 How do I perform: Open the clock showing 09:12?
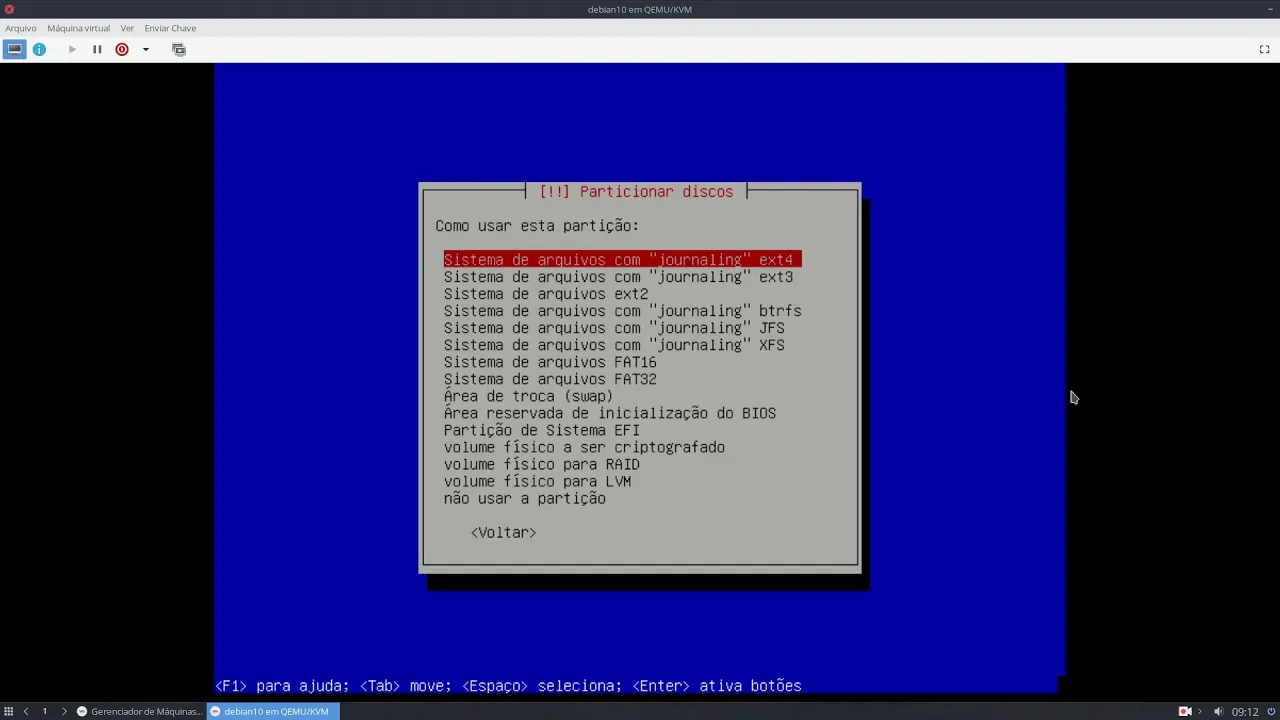click(1245, 711)
